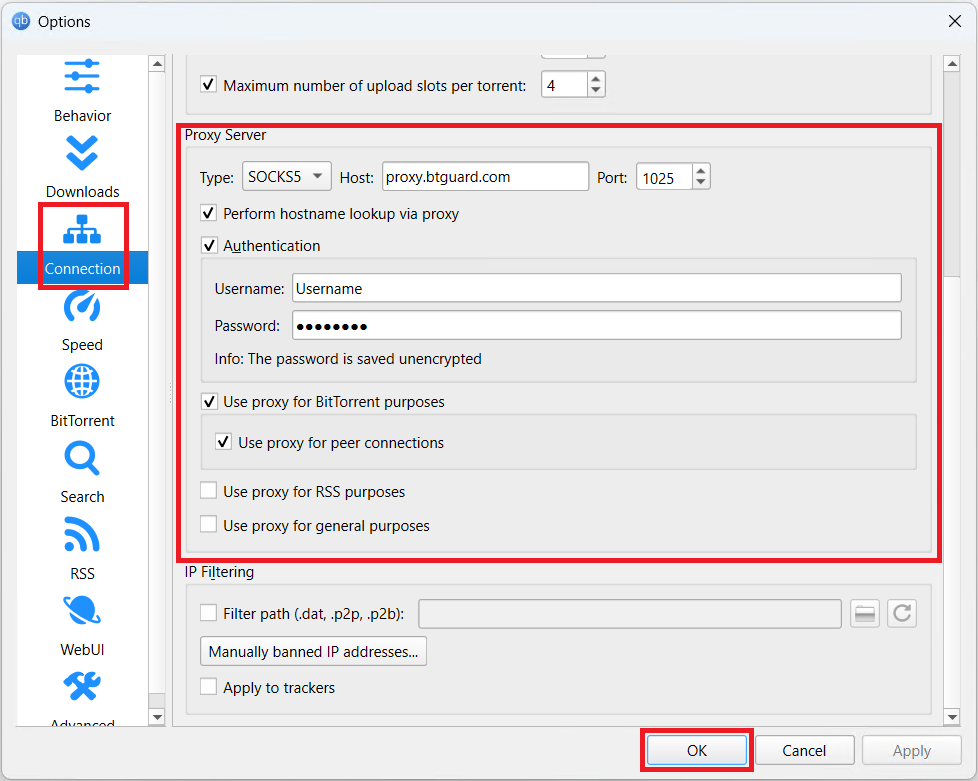Open the Search magnifier icon
The width and height of the screenshot is (978, 781).
tap(82, 458)
